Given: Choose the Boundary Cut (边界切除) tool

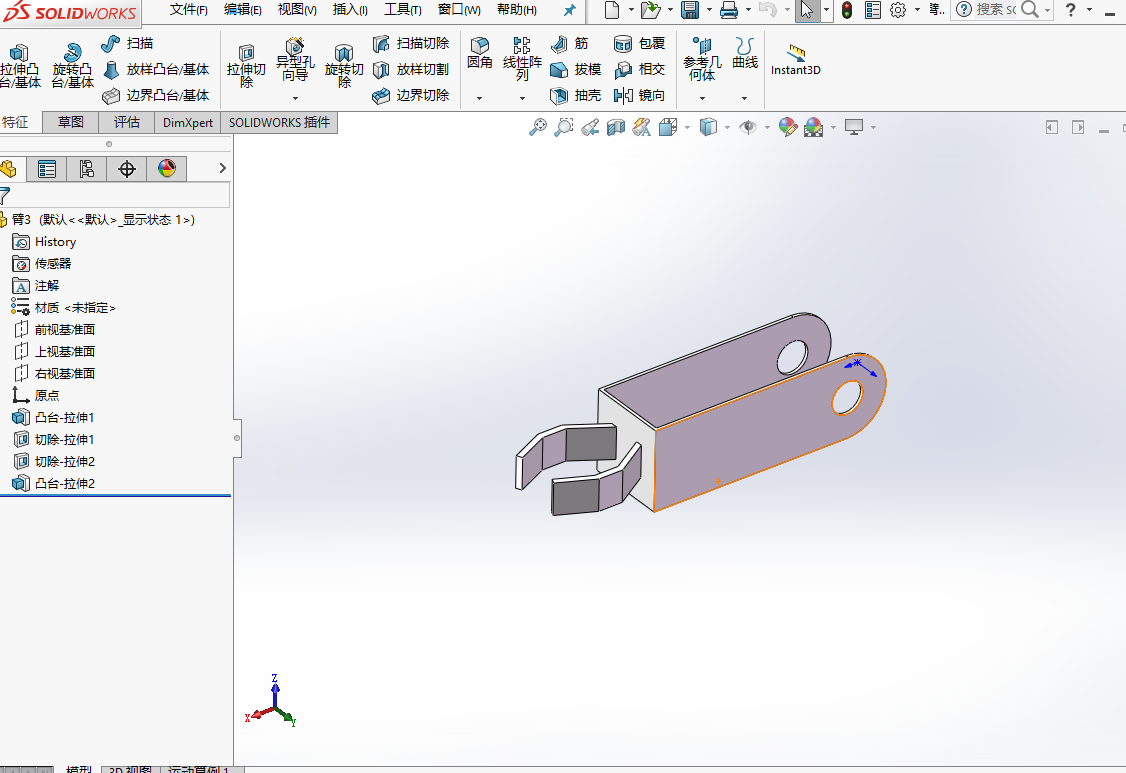Looking at the screenshot, I should pyautogui.click(x=411, y=96).
